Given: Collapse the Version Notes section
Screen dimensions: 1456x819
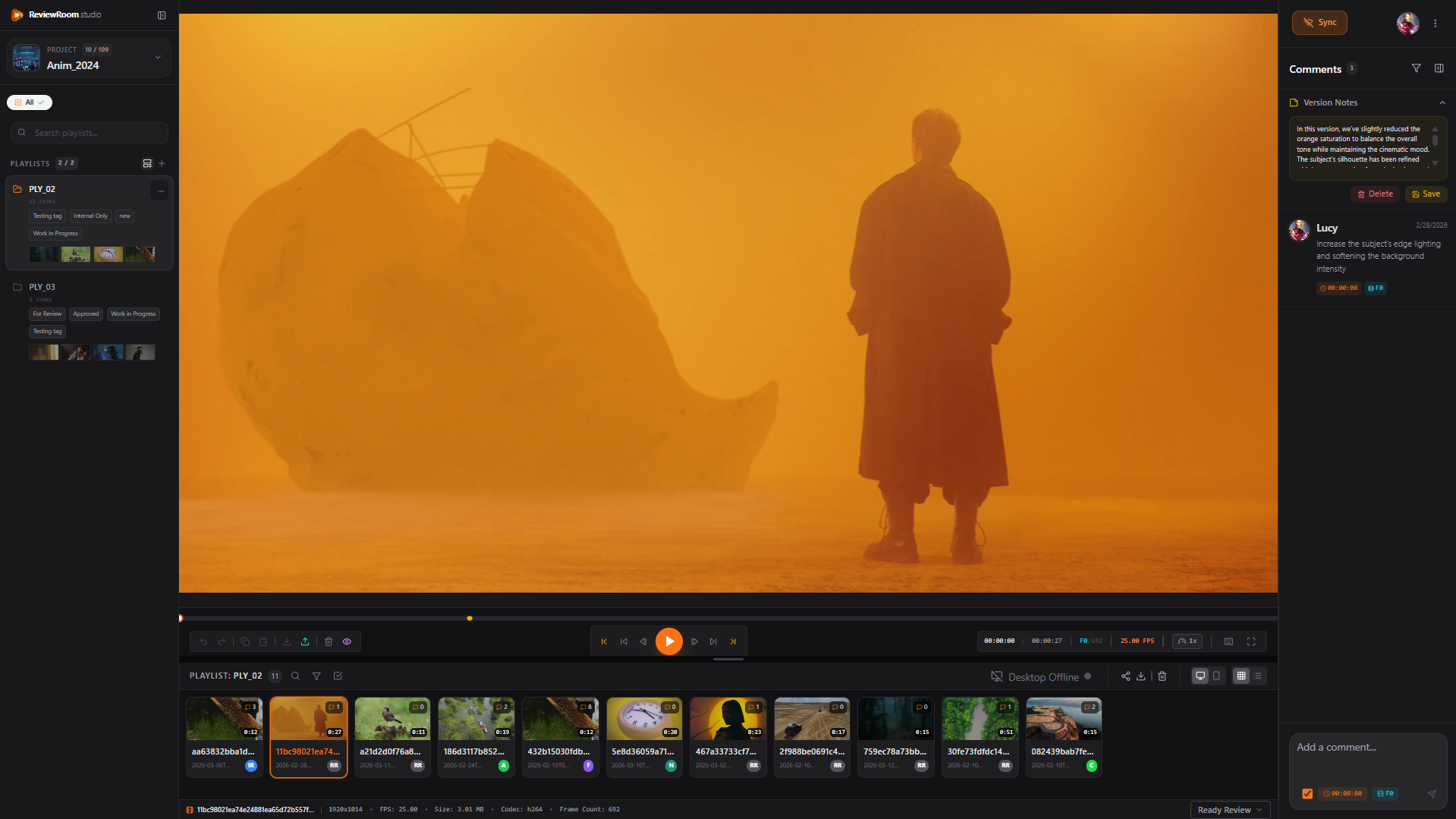Looking at the screenshot, I should click(x=1442, y=103).
